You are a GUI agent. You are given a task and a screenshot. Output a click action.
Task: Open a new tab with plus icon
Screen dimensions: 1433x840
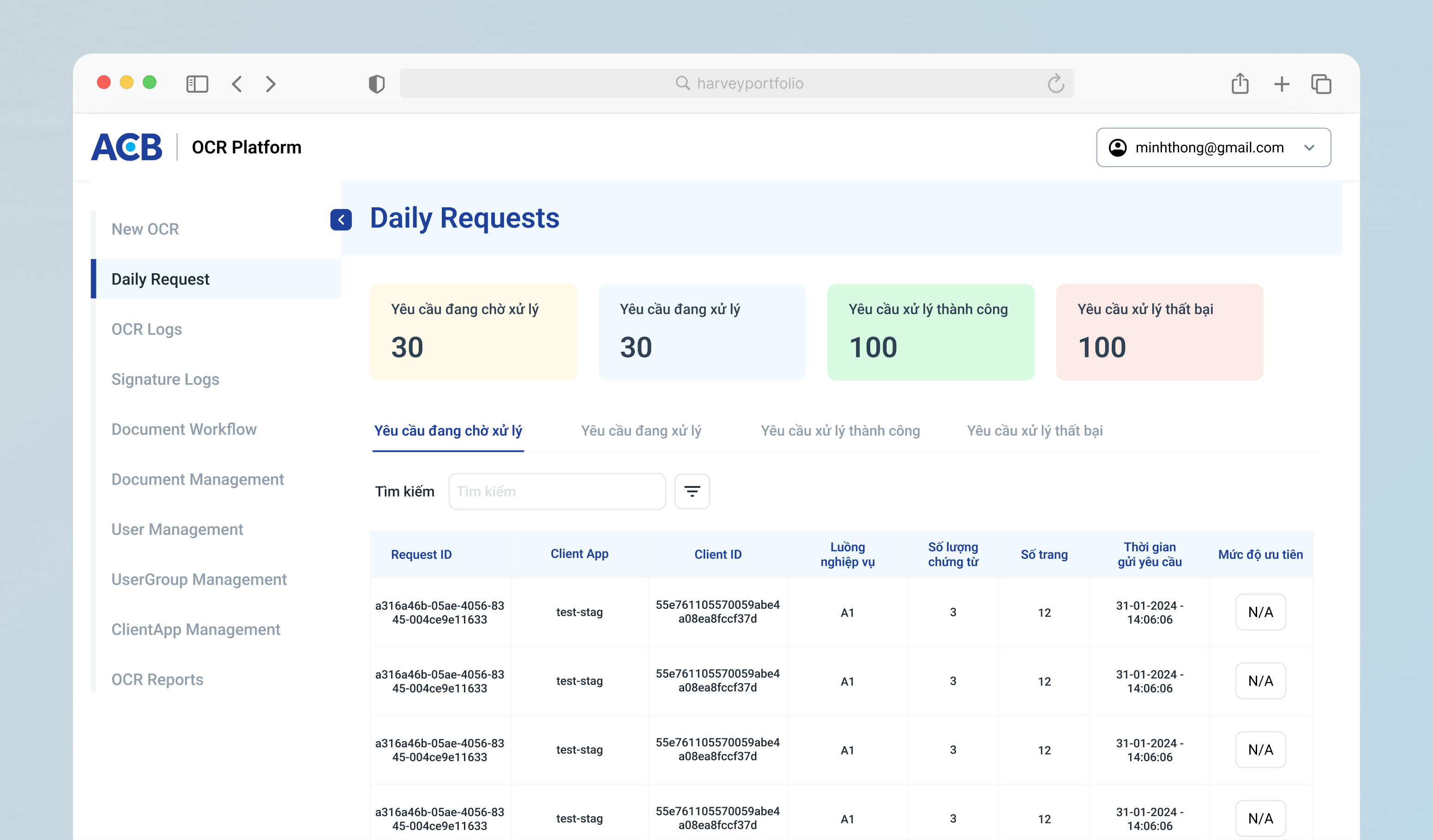tap(1281, 84)
